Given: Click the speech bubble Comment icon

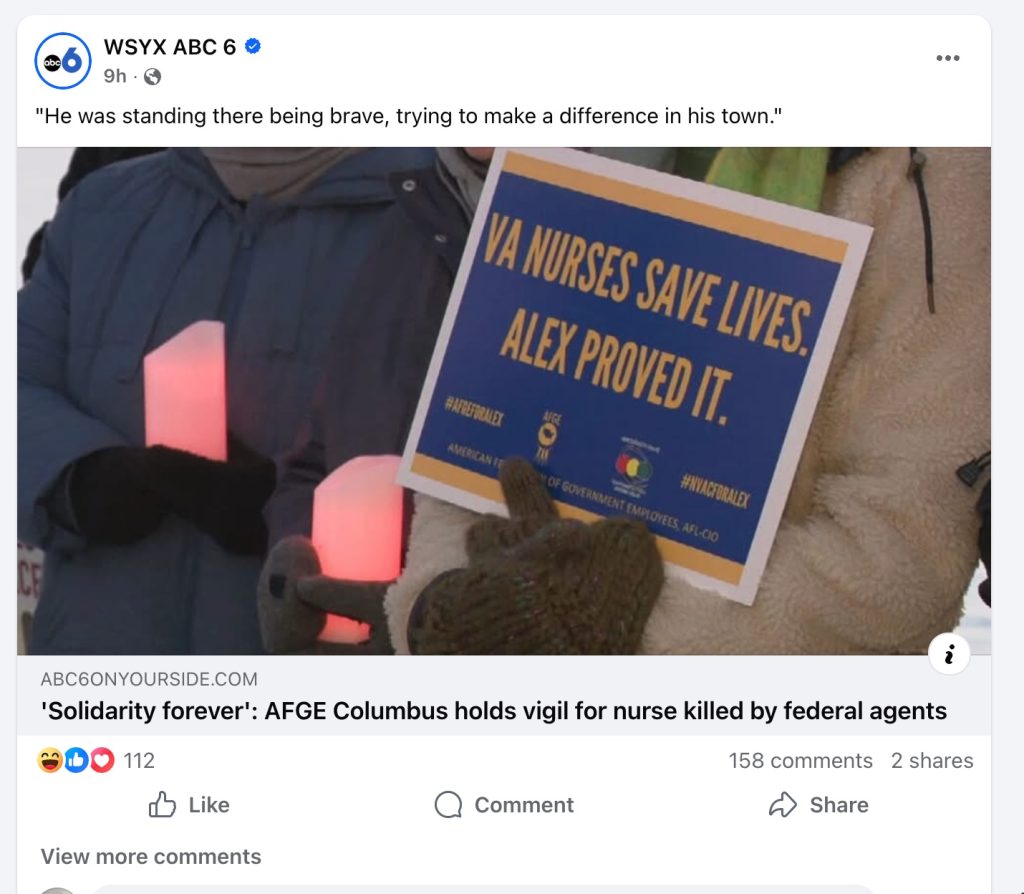Looking at the screenshot, I should point(448,805).
